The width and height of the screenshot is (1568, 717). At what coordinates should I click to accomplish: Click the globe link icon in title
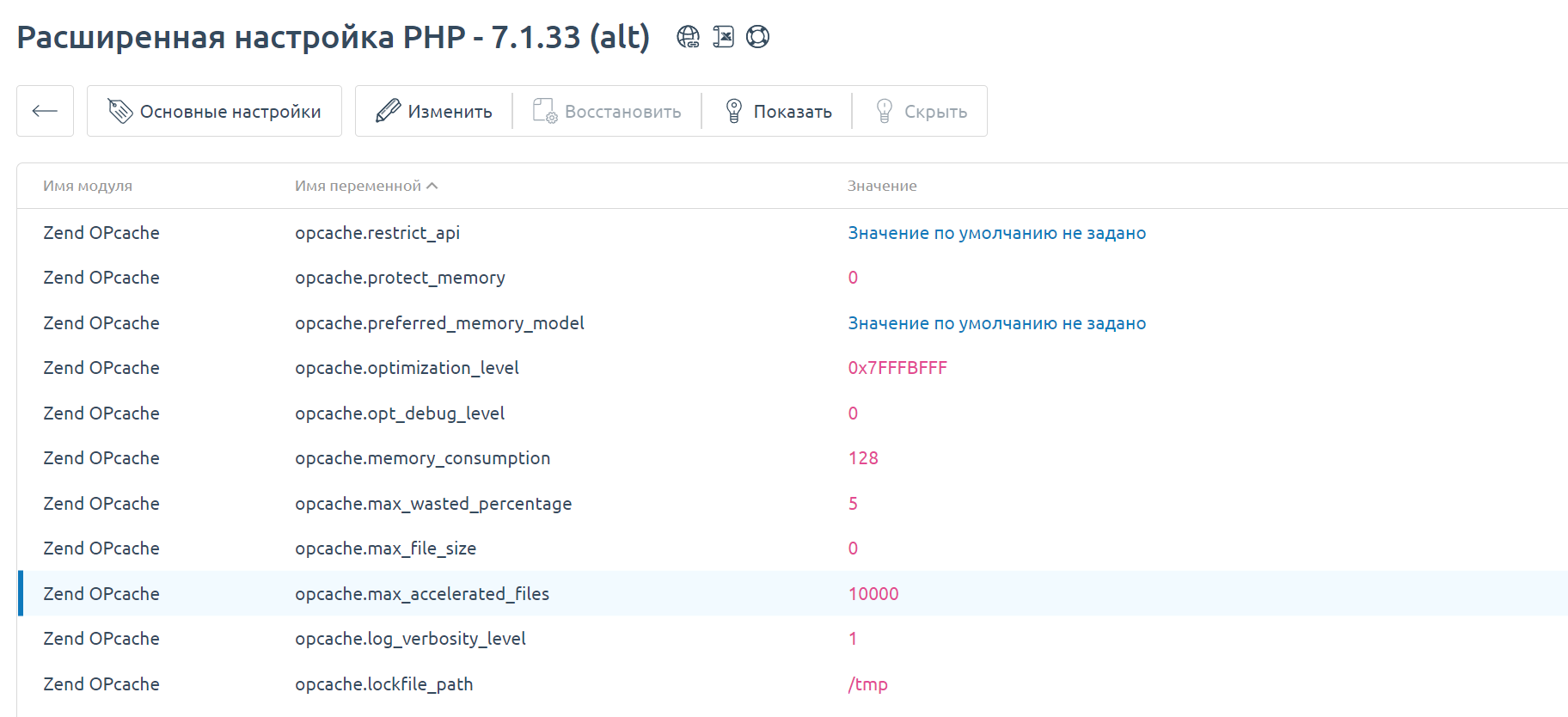coord(688,37)
